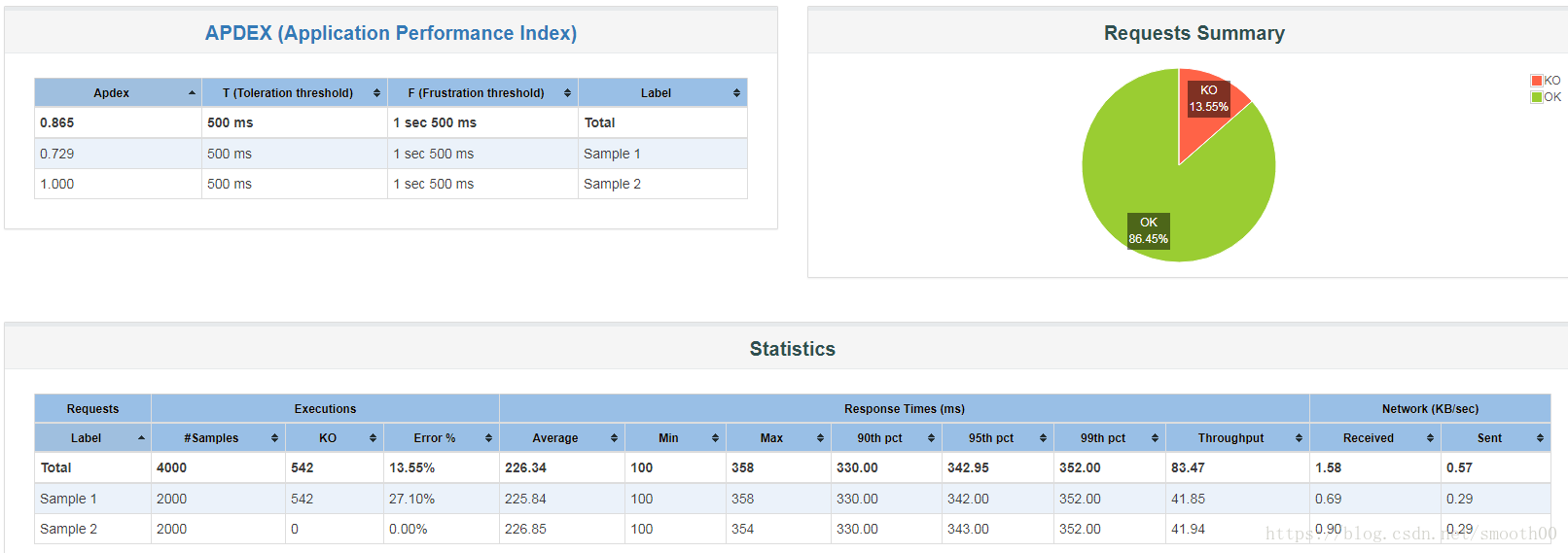Open the APDEX (Application Performance Index) title link
Screen dimensions: 1568x553
coord(391,33)
